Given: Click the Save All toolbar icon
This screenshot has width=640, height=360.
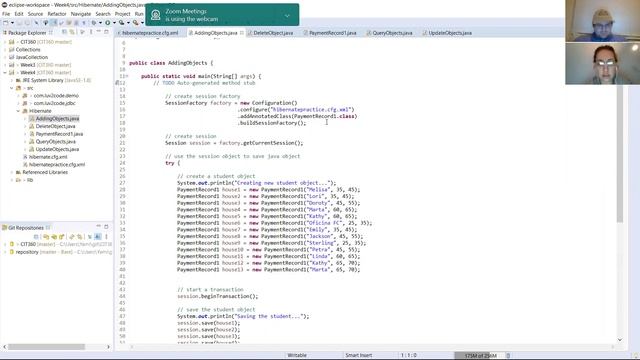Looking at the screenshot, I should tap(27, 23).
